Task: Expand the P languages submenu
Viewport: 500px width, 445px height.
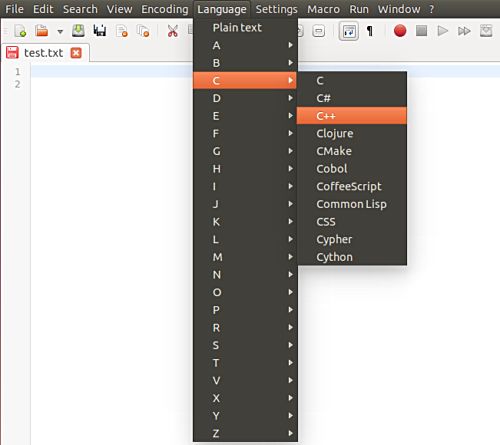Action: pos(245,310)
